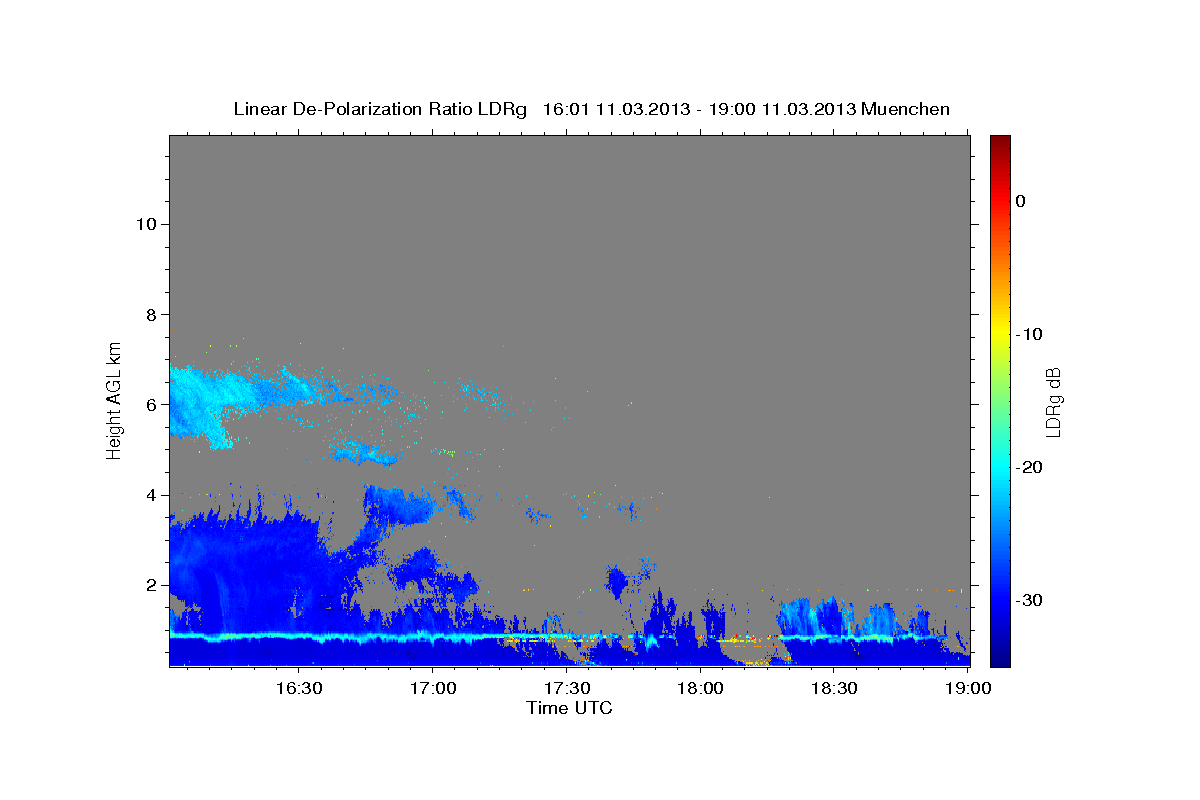
Task: Click the colorbar value -30
Action: pyautogui.click(x=1029, y=600)
